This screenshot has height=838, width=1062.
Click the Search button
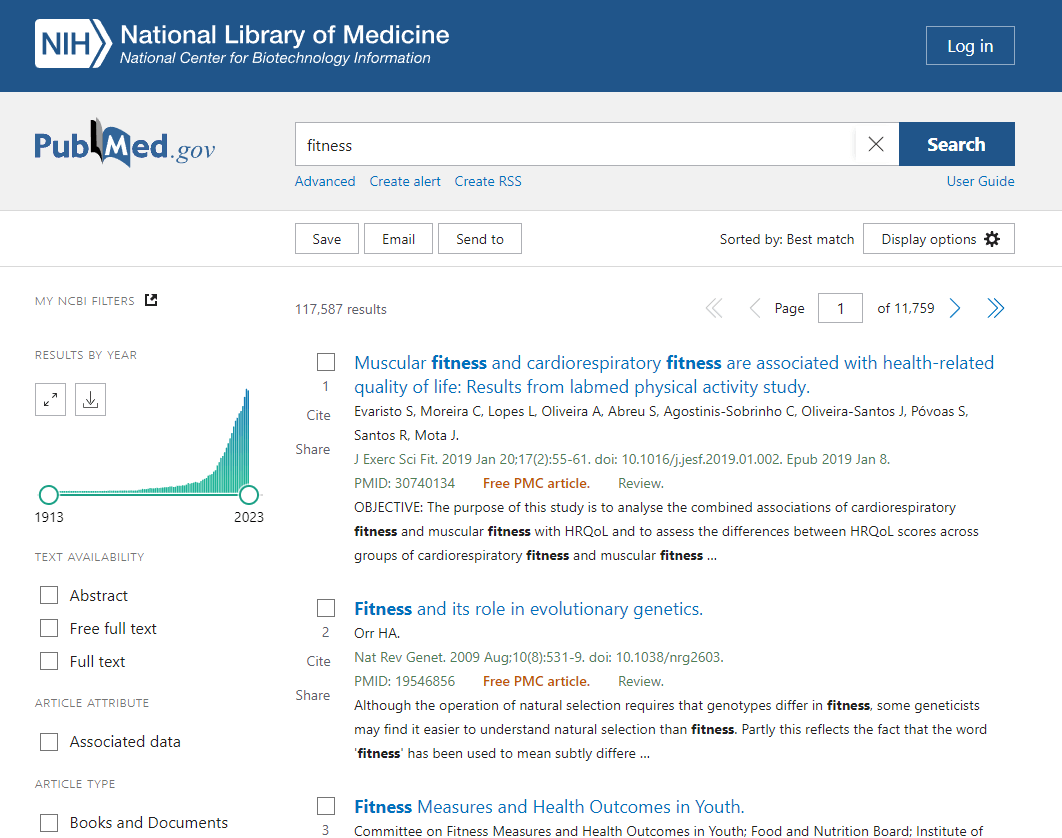[x=956, y=144]
